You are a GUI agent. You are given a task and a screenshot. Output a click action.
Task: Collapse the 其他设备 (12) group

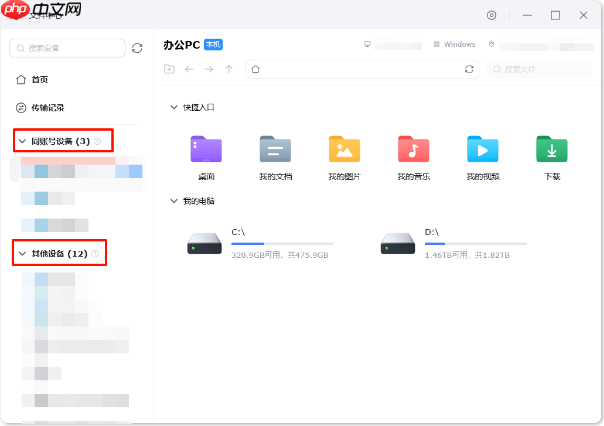[22, 253]
